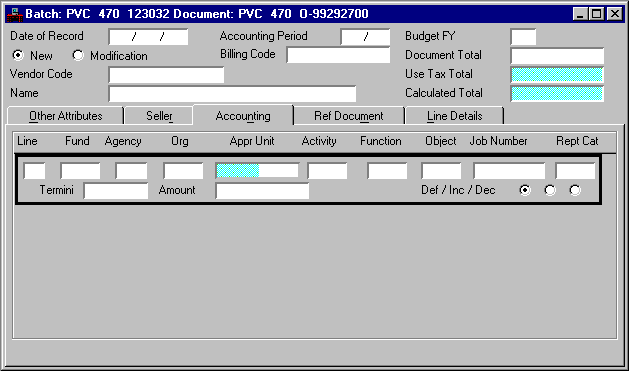
Task: Select the Modification radio button
Action: pos(78,55)
